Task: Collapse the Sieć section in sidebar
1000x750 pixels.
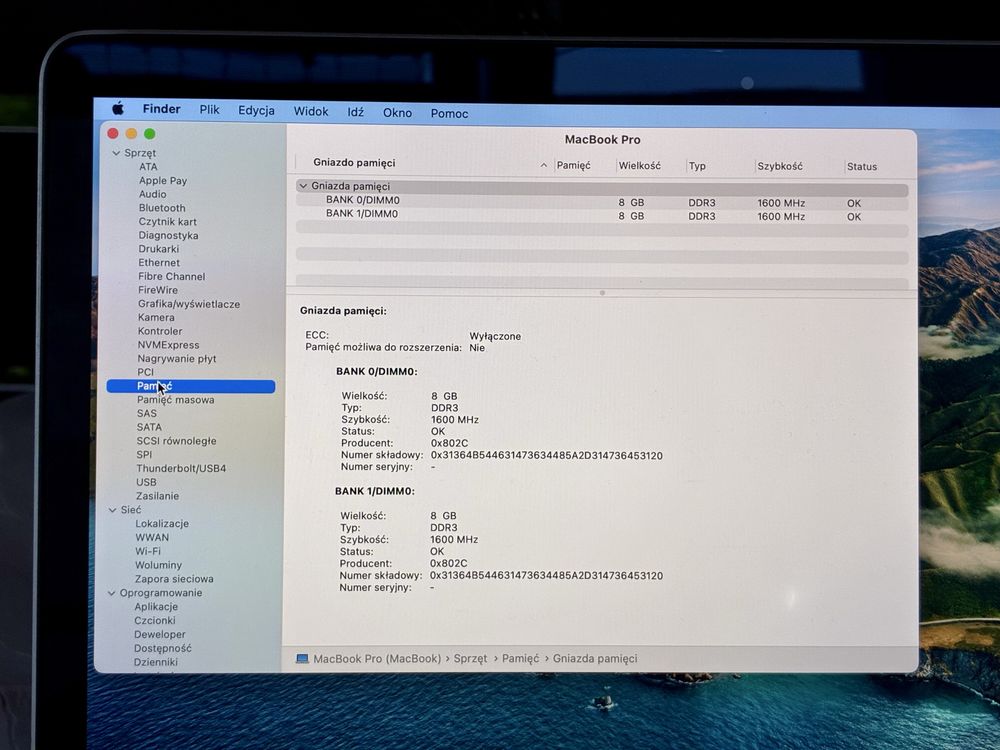Action: [x=112, y=510]
